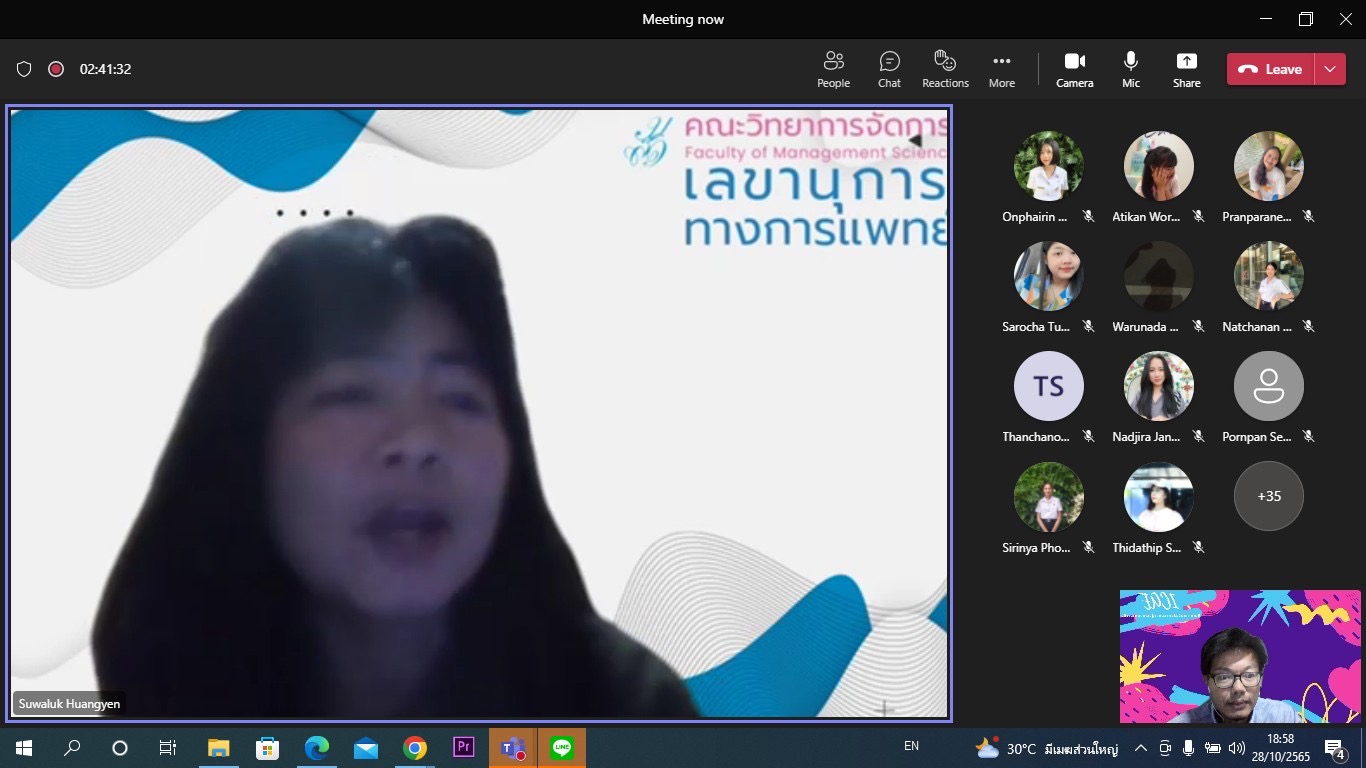Expand the arrow next to Leave
This screenshot has height=768, width=1366.
tap(1330, 69)
